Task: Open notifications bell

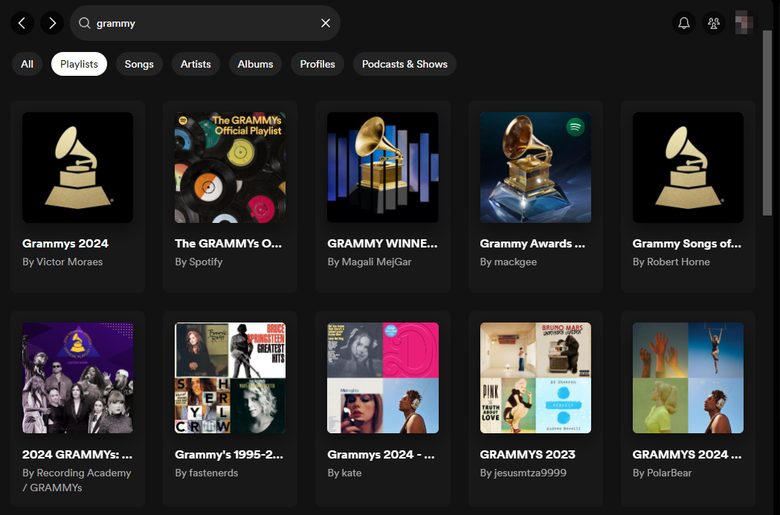Action: point(684,23)
